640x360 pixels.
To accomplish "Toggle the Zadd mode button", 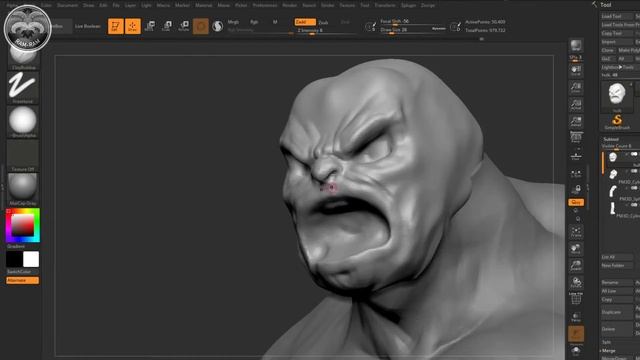I will (x=305, y=22).
